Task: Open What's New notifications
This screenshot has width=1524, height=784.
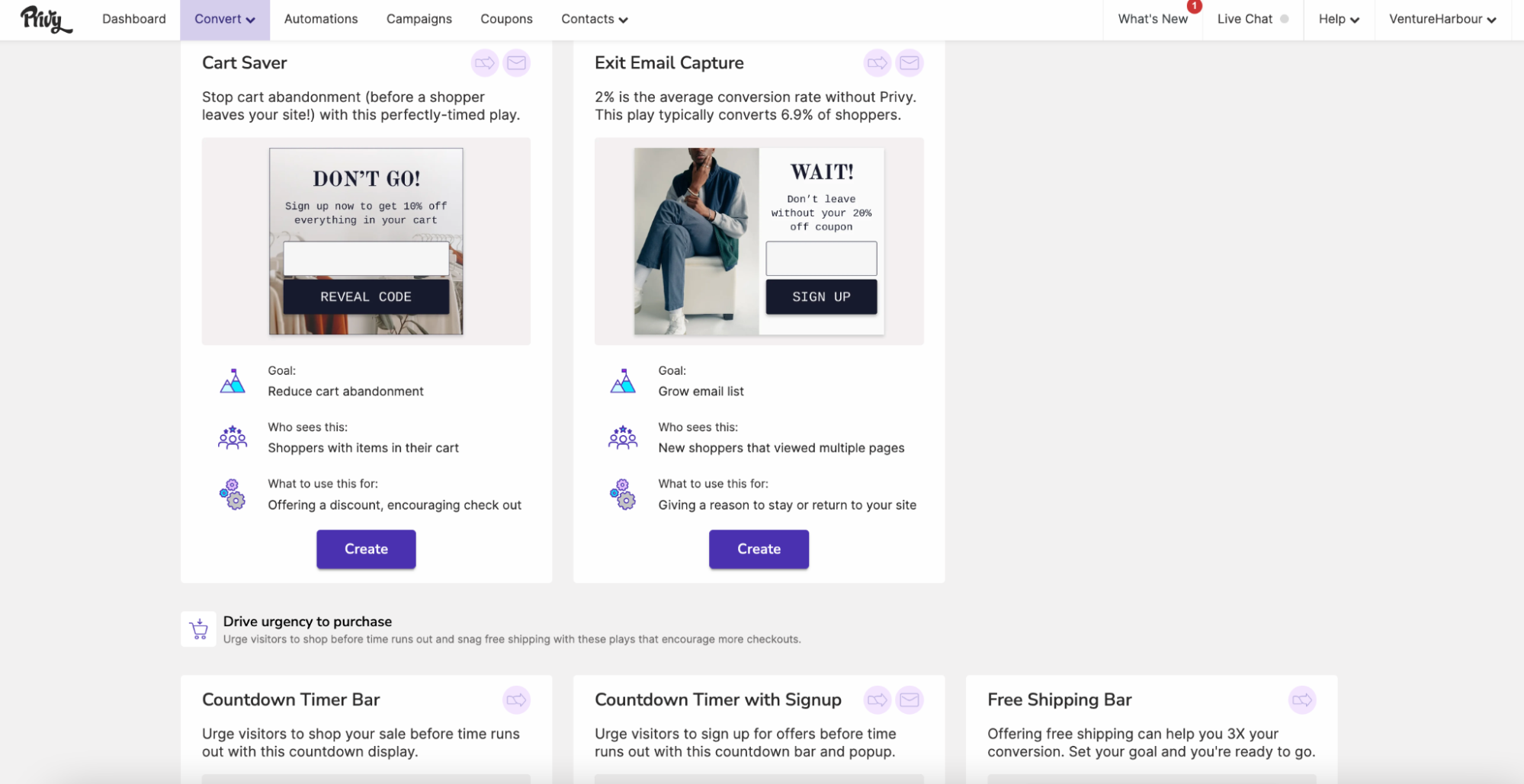Action: coord(1153,19)
